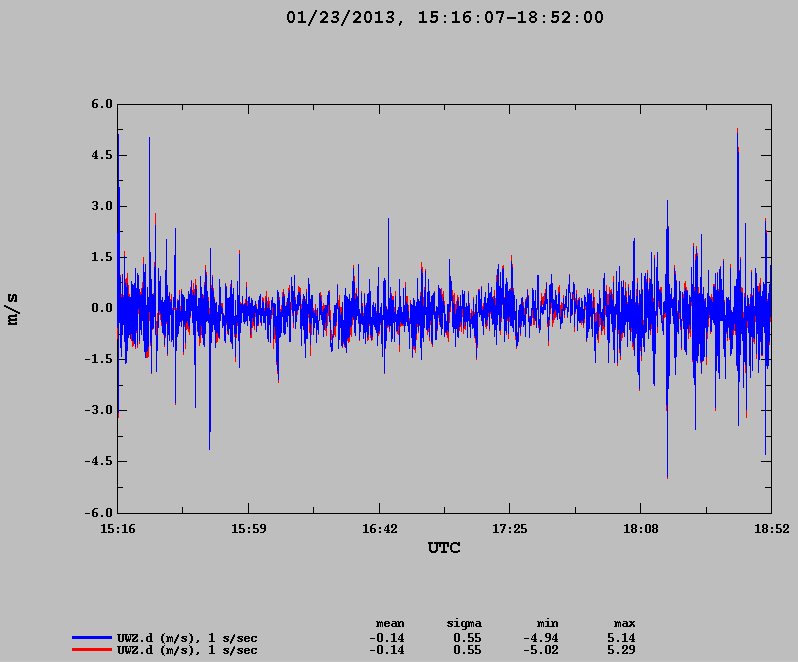Viewport: 798px width, 662px height.
Task: Select the y-axis label -6.0
Action: [x=98, y=513]
